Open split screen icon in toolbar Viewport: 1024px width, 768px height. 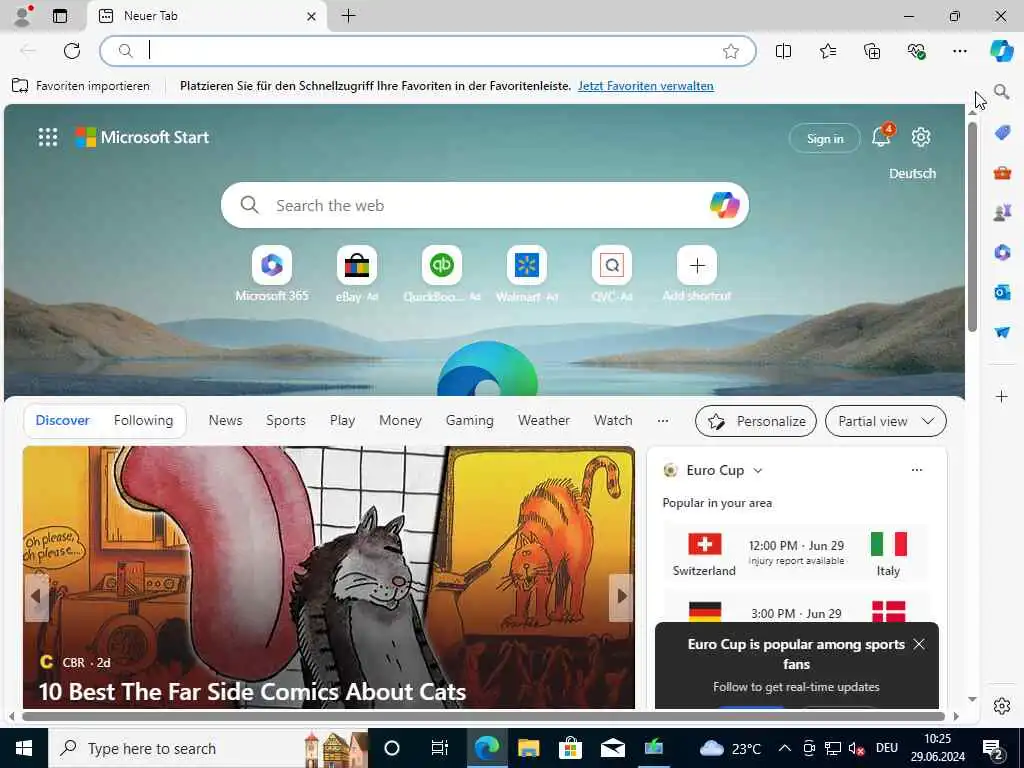point(783,51)
